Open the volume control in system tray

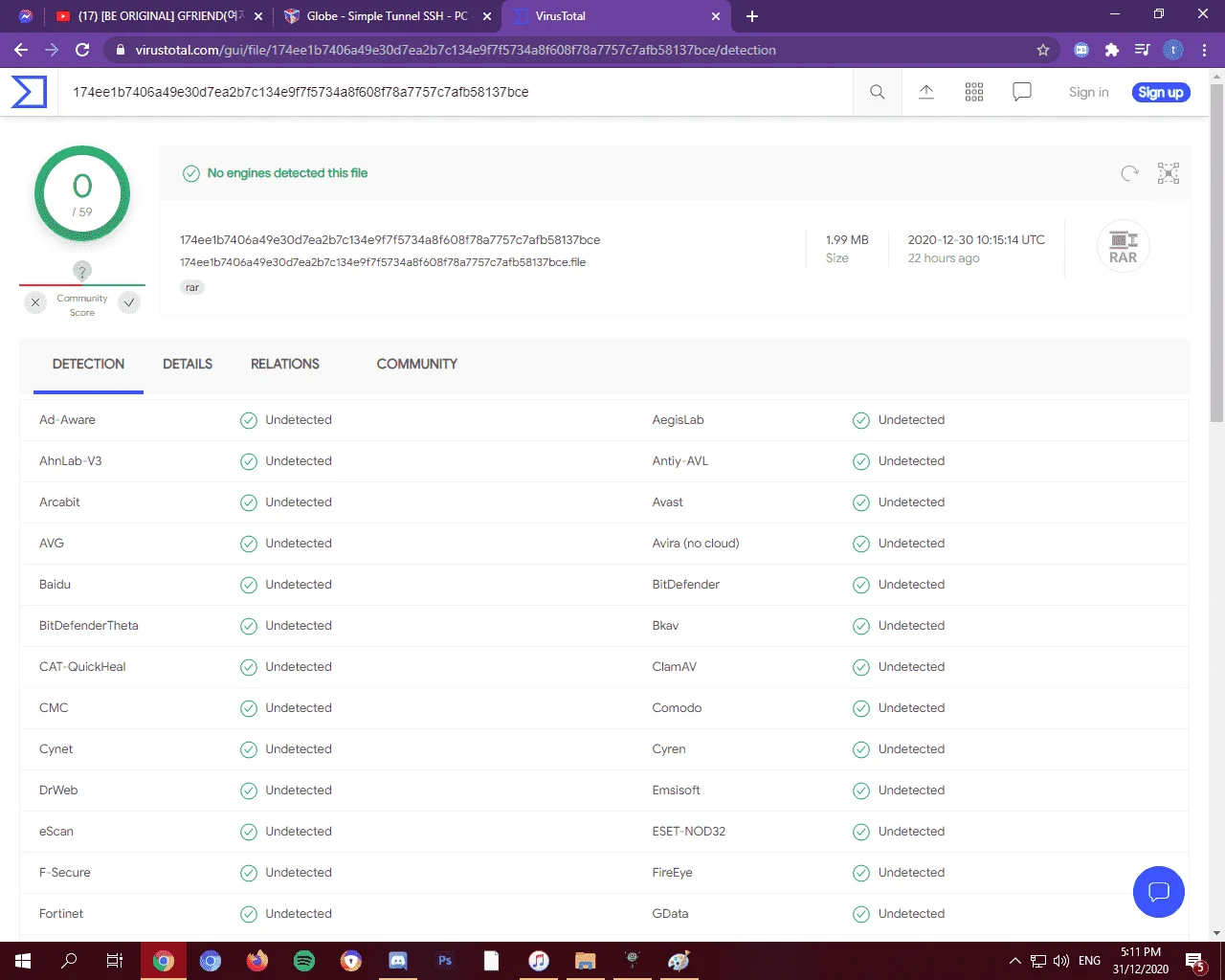point(1061,961)
